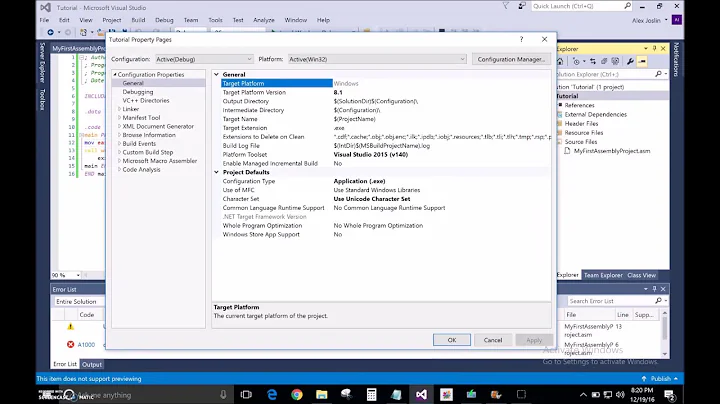Select Source Files in Solution Explorer

click(581, 142)
